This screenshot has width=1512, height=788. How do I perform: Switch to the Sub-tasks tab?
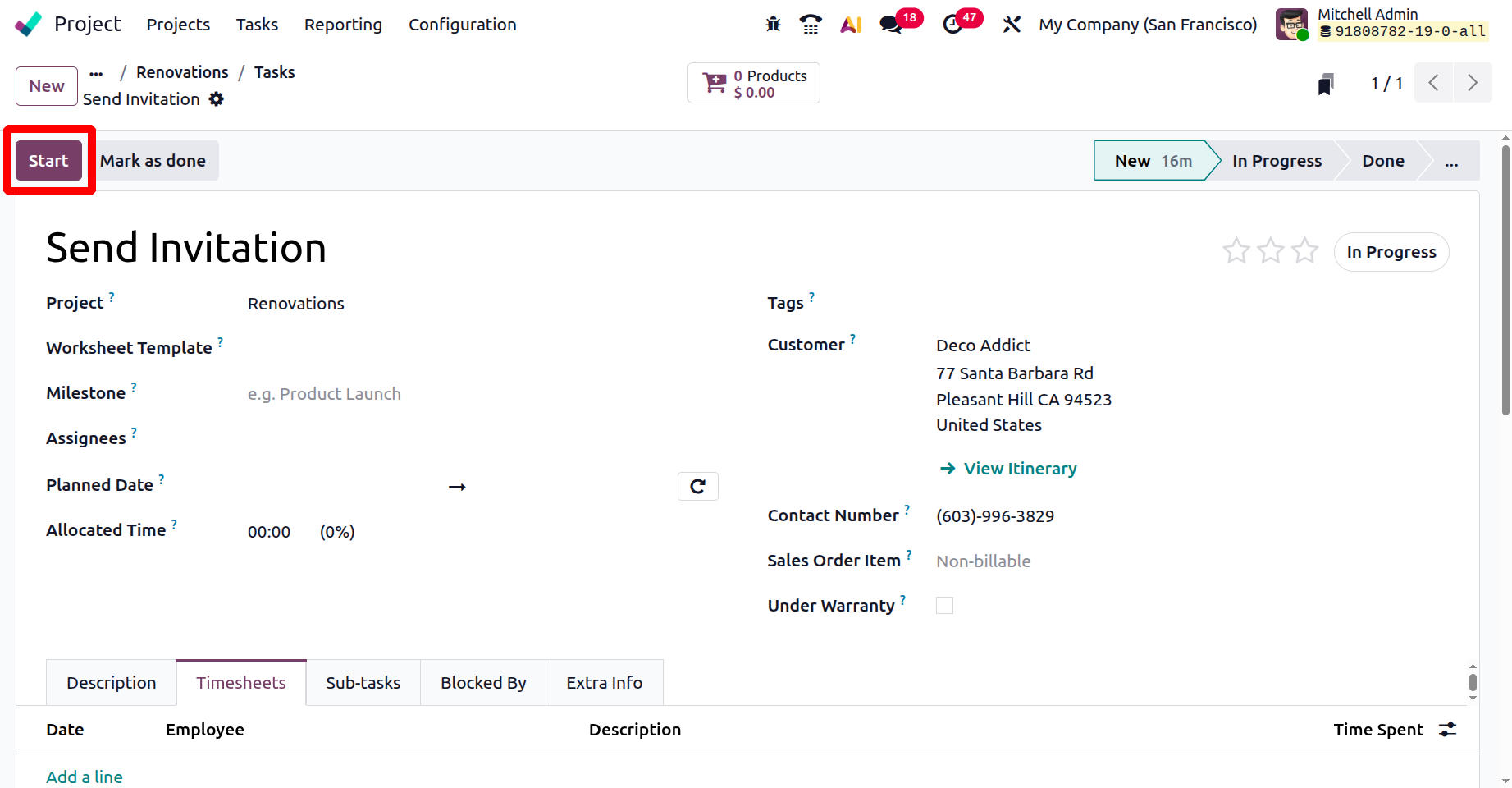[363, 683]
